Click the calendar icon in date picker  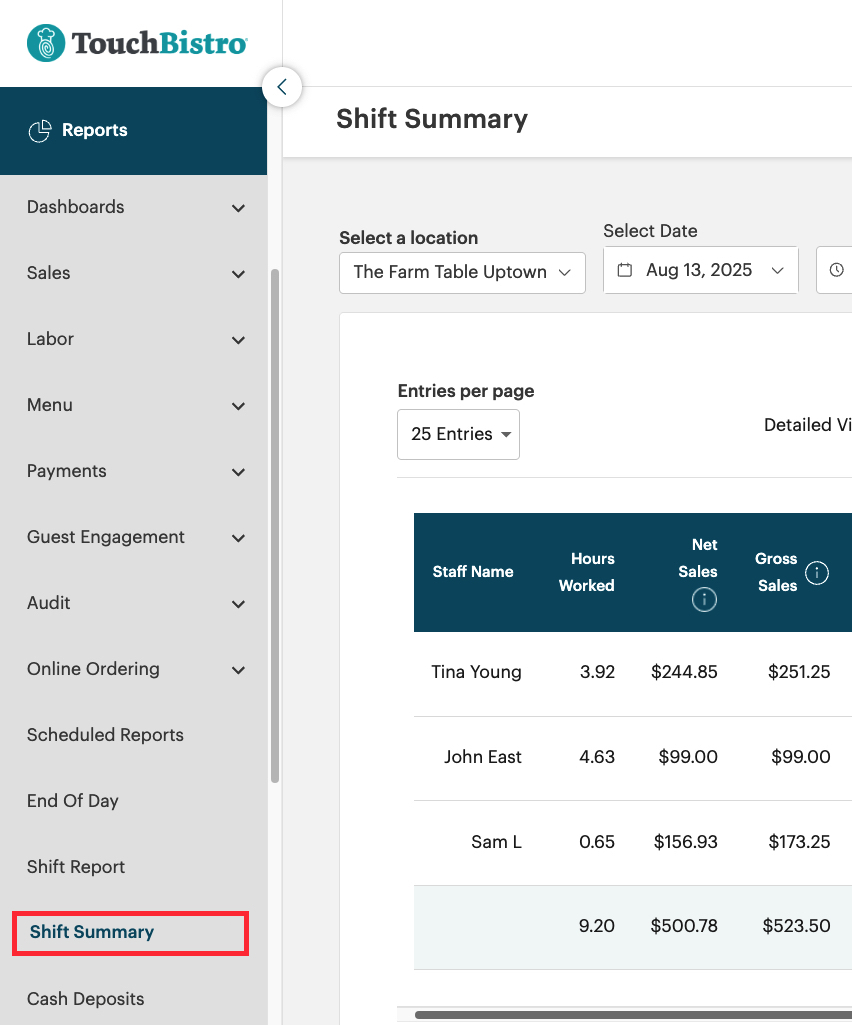pyautogui.click(x=625, y=271)
